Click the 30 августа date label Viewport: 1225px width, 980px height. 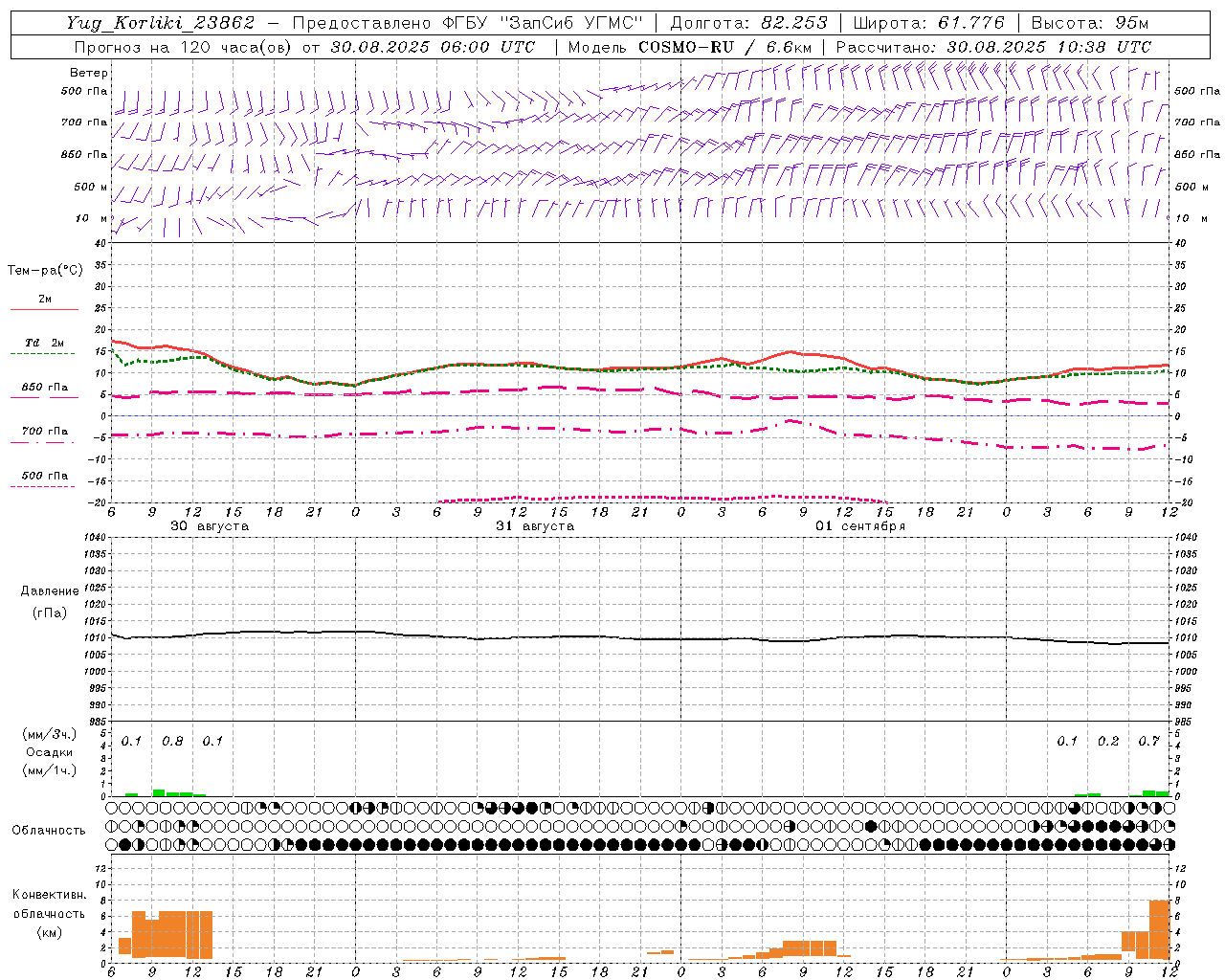point(210,526)
